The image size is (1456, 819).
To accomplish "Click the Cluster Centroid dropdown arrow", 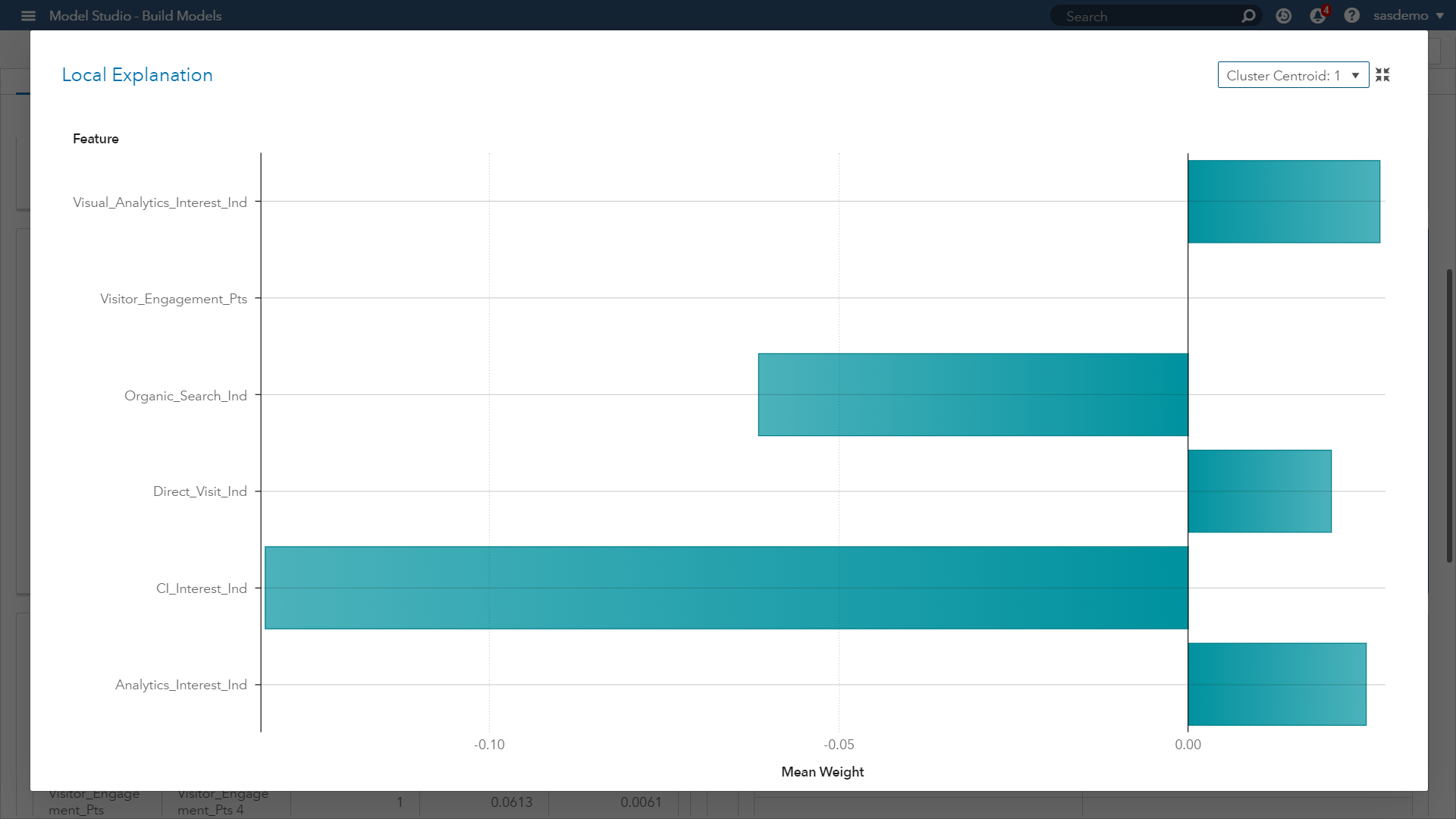I will click(x=1355, y=75).
